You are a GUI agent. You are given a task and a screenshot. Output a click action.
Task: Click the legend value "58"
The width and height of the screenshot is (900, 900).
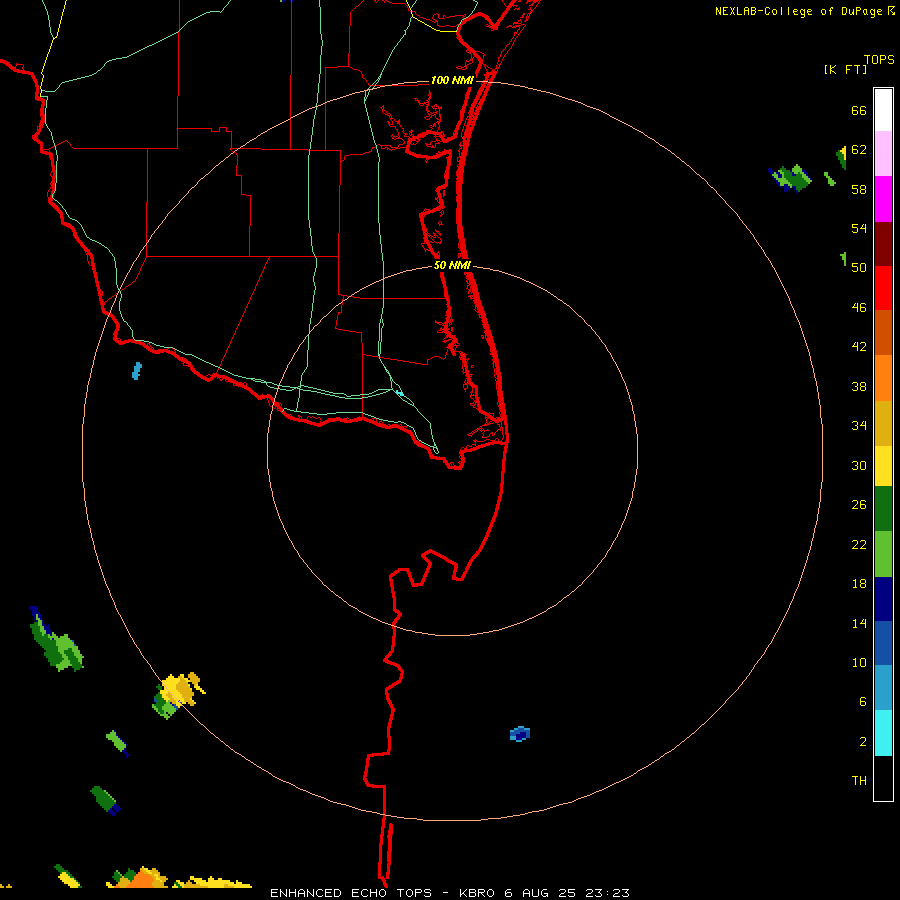pos(859,189)
